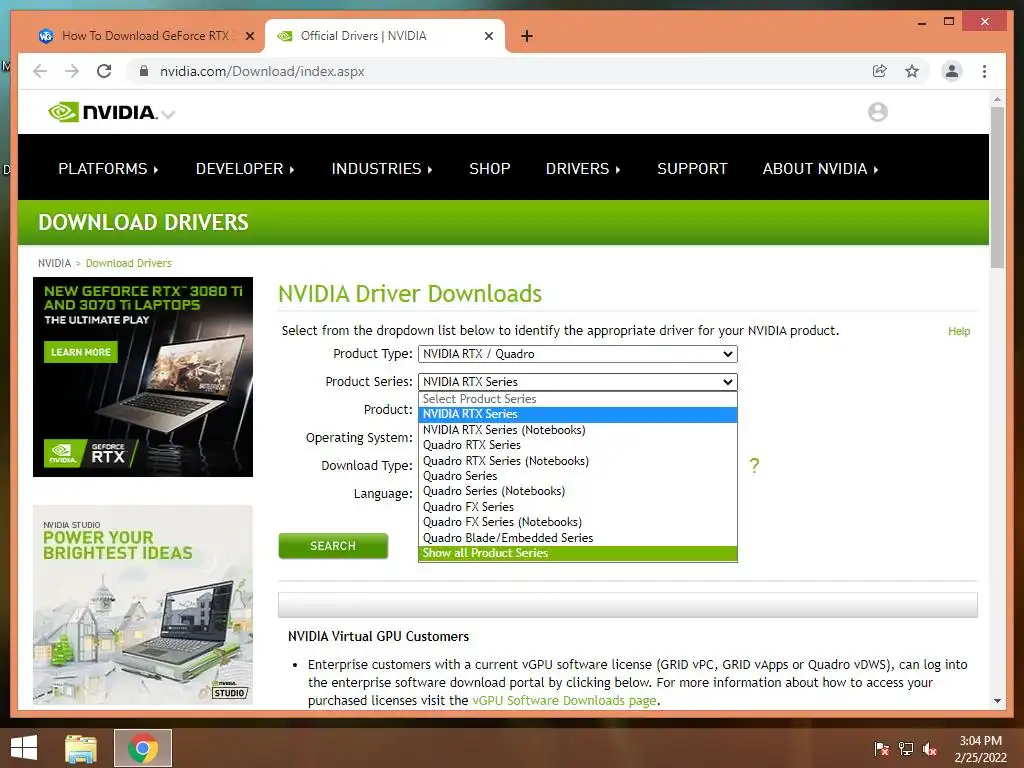Open the Chrome three-dot menu

coord(984,71)
